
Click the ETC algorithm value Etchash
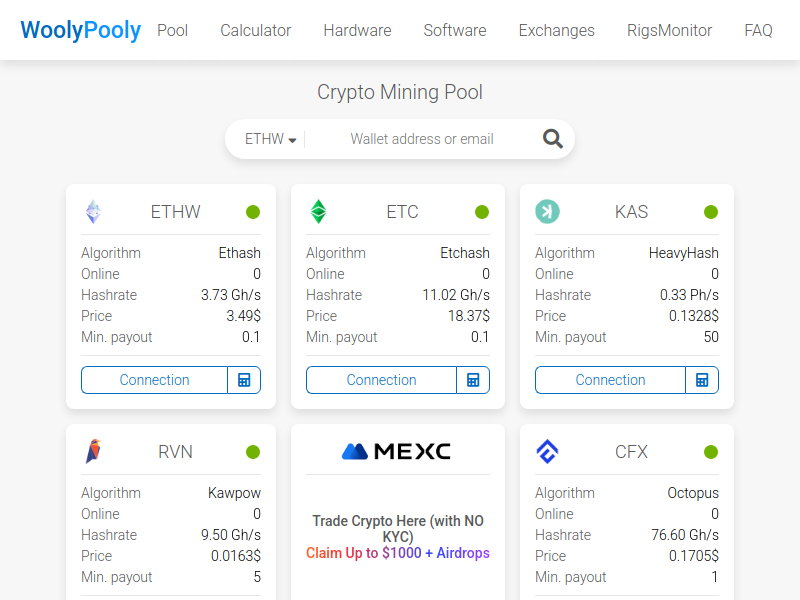(465, 253)
